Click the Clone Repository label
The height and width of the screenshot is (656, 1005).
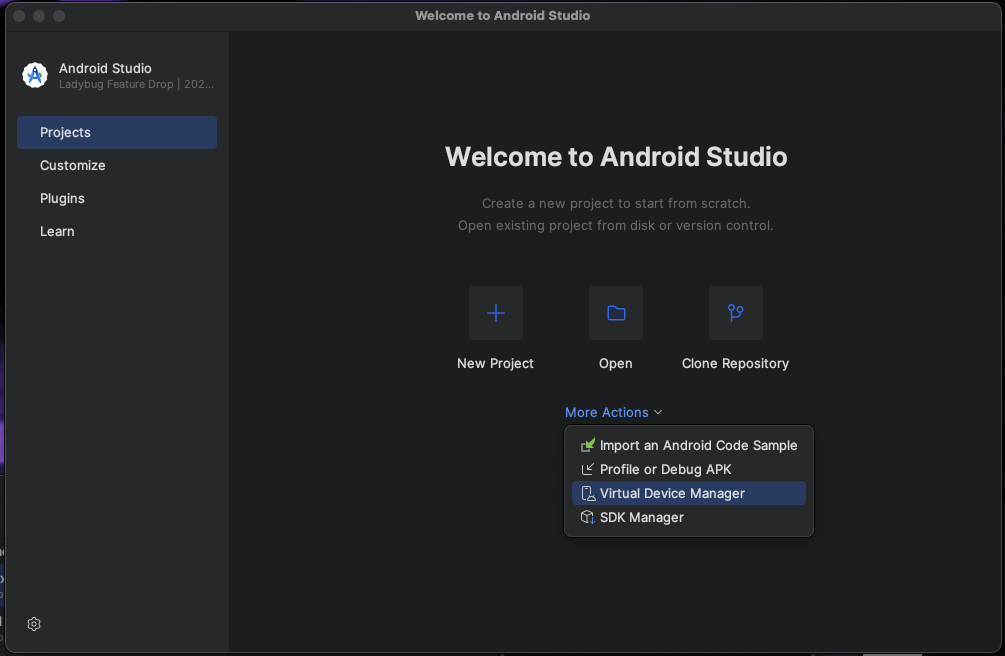tap(736, 364)
